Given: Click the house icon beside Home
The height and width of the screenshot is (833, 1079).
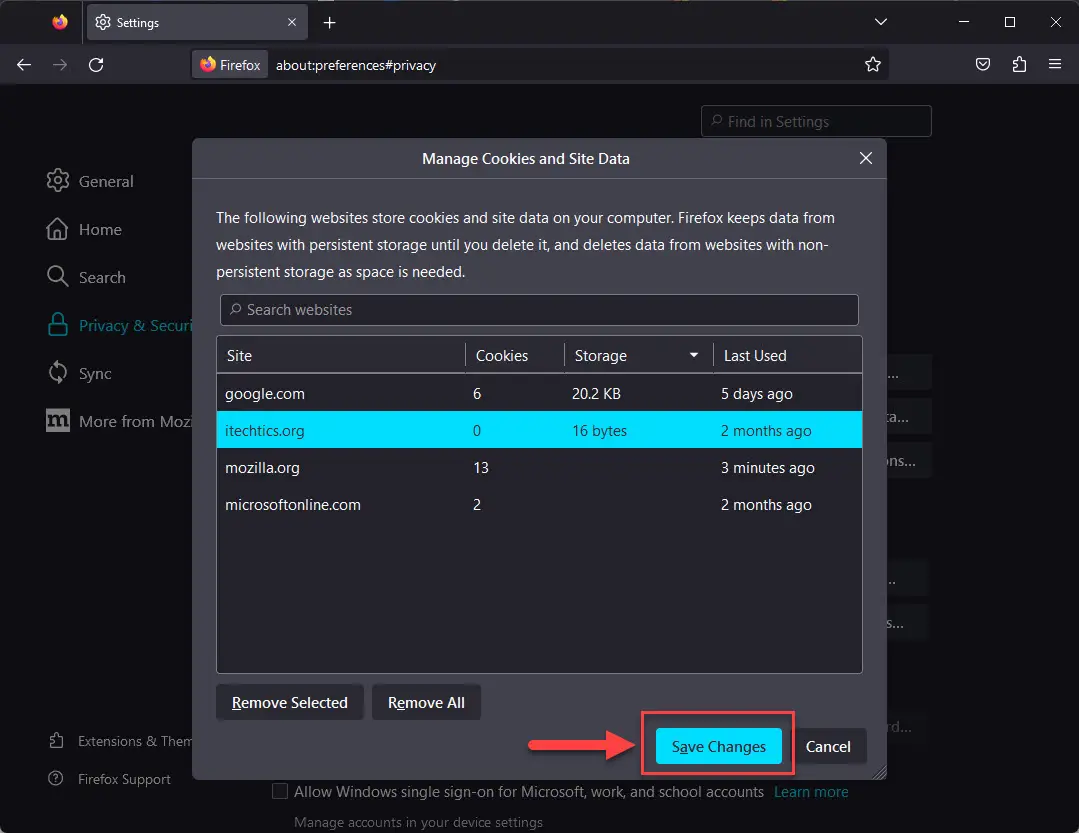Looking at the screenshot, I should point(57,228).
